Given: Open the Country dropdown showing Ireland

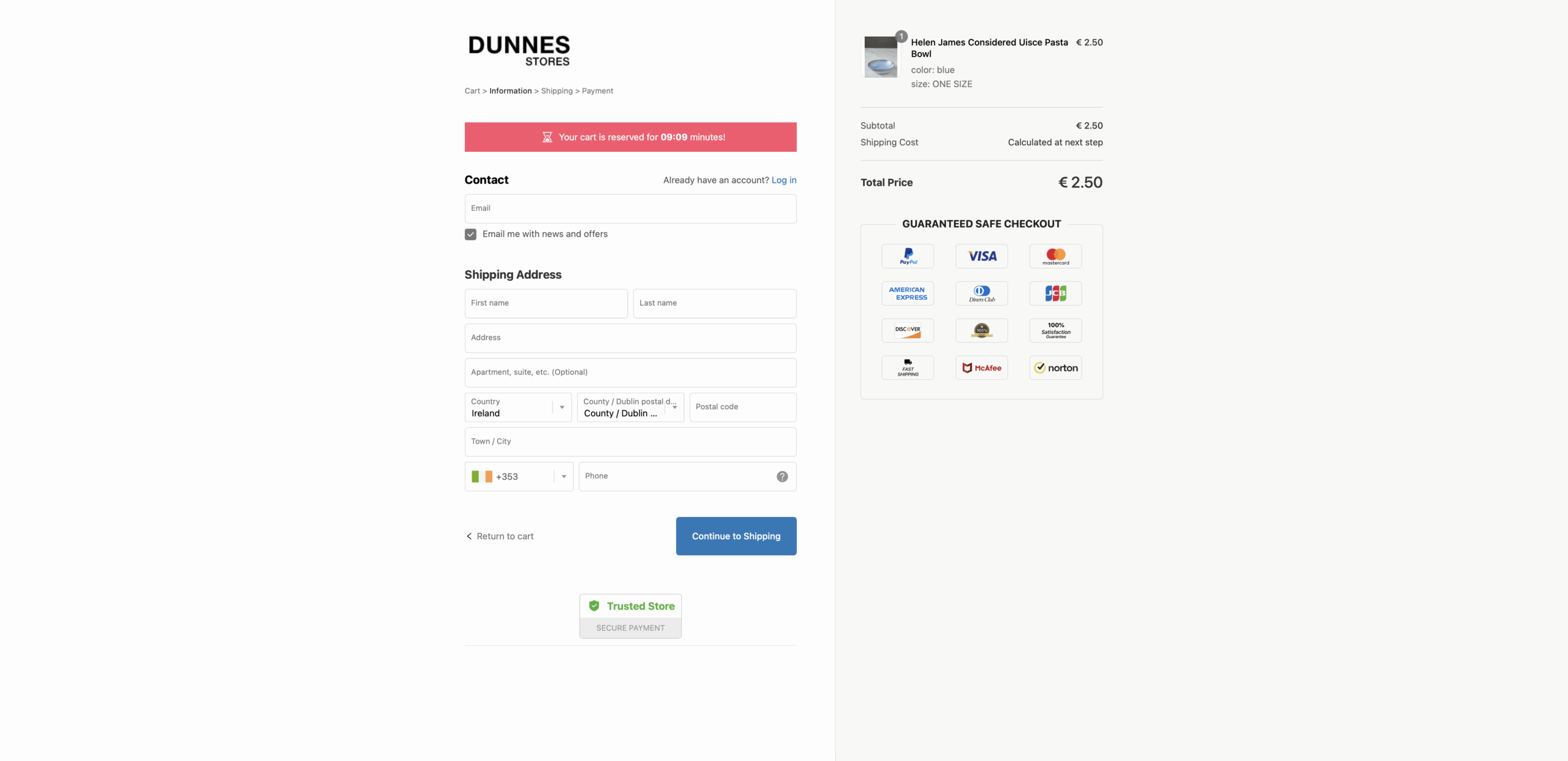Looking at the screenshot, I should click(518, 407).
